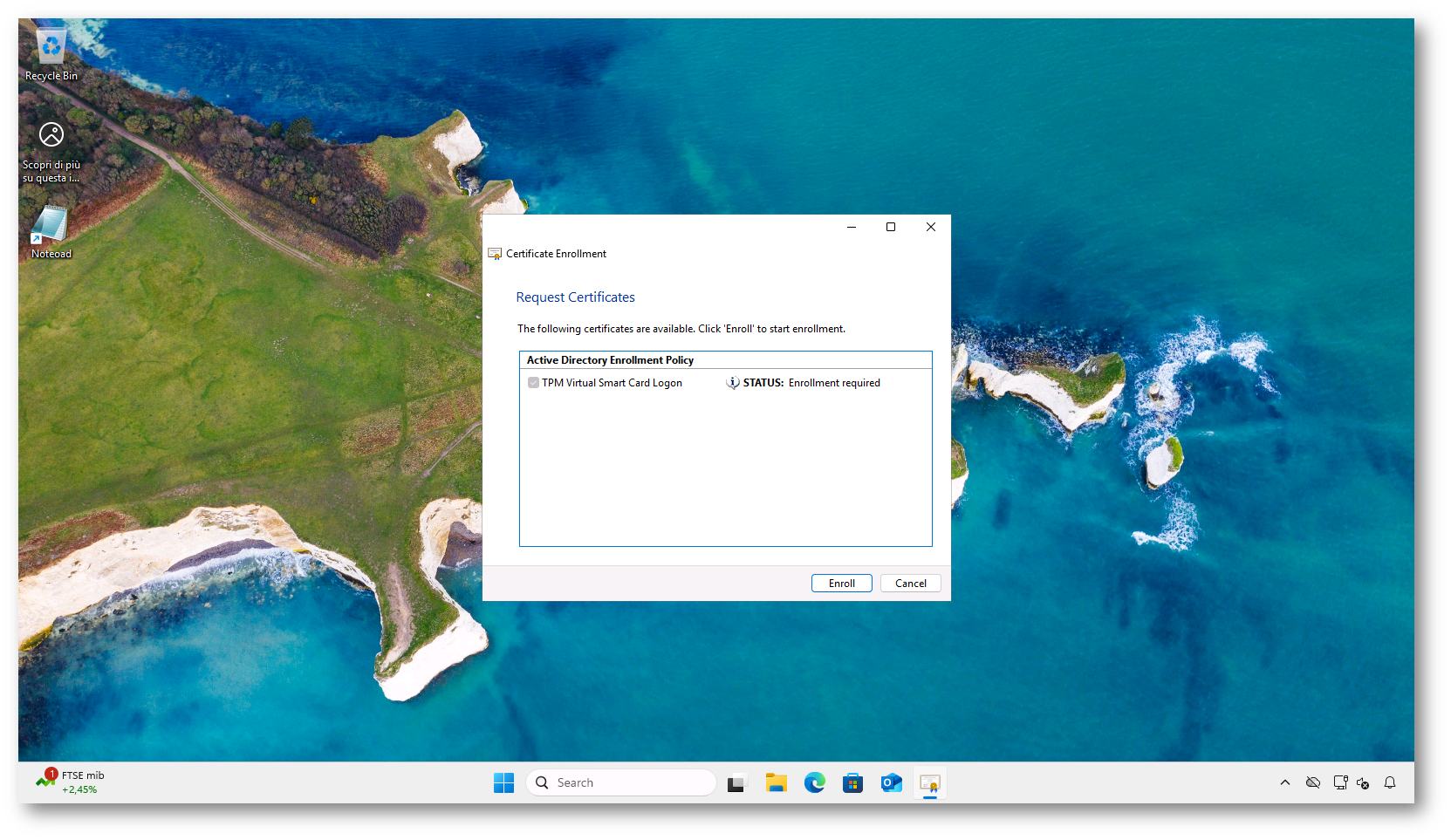Click the Active Directory Enrollment Policy header
Screen dimensions: 1451x840
610,360
